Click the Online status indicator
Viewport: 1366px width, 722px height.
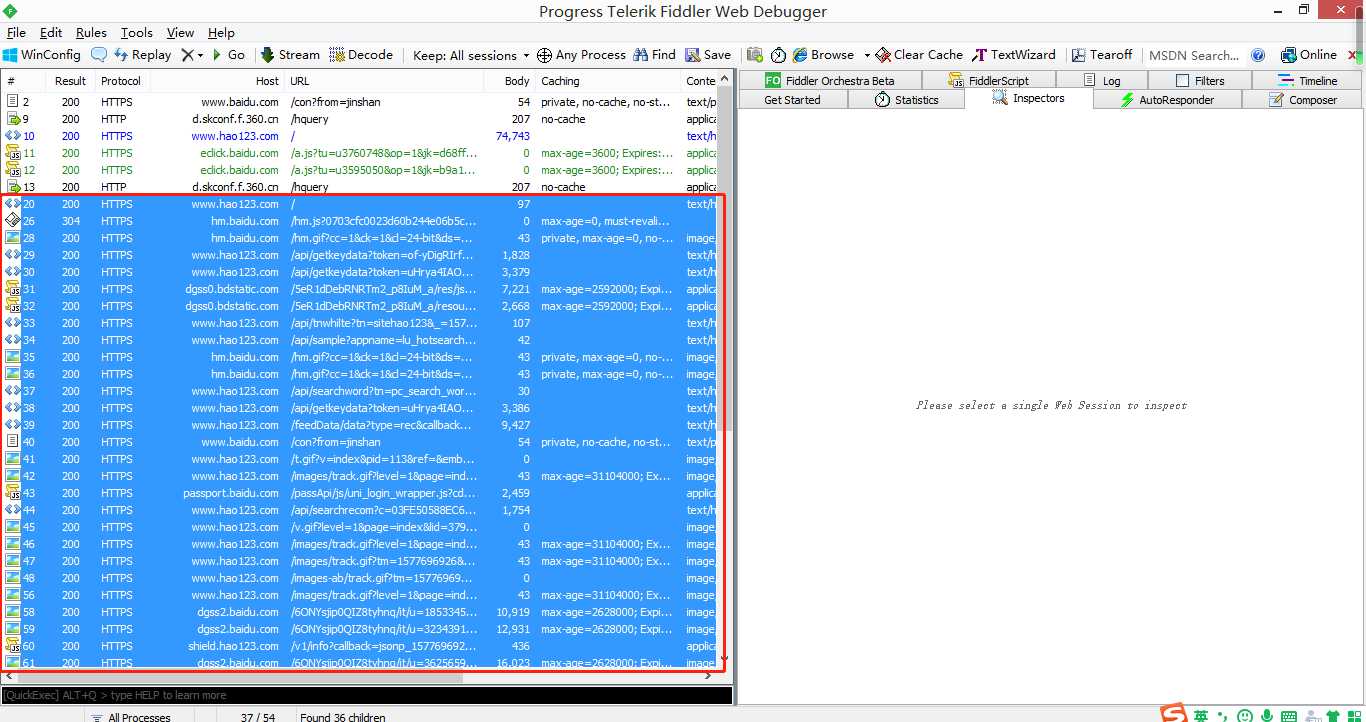point(1308,55)
